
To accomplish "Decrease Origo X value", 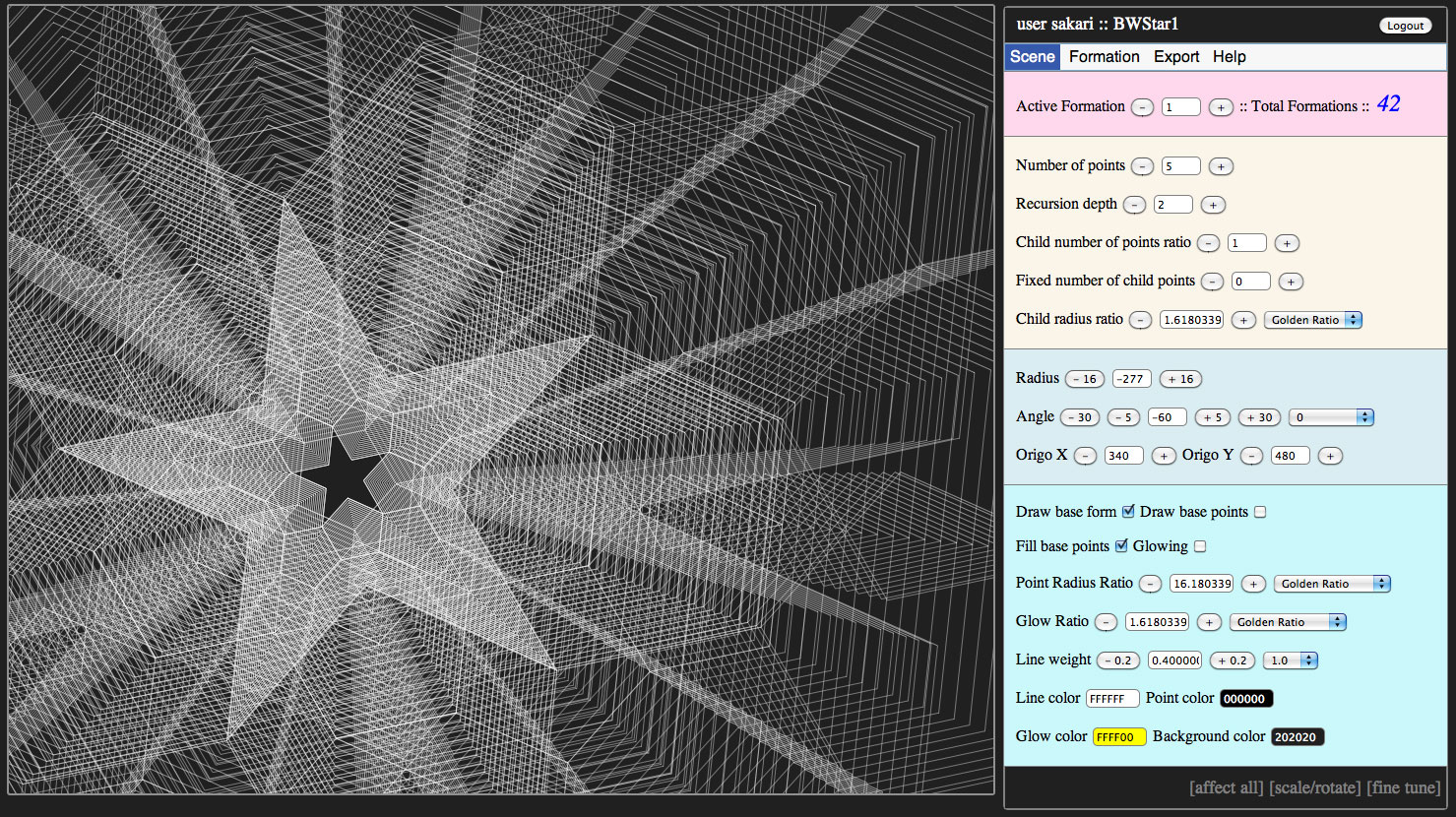I will click(x=1085, y=456).
